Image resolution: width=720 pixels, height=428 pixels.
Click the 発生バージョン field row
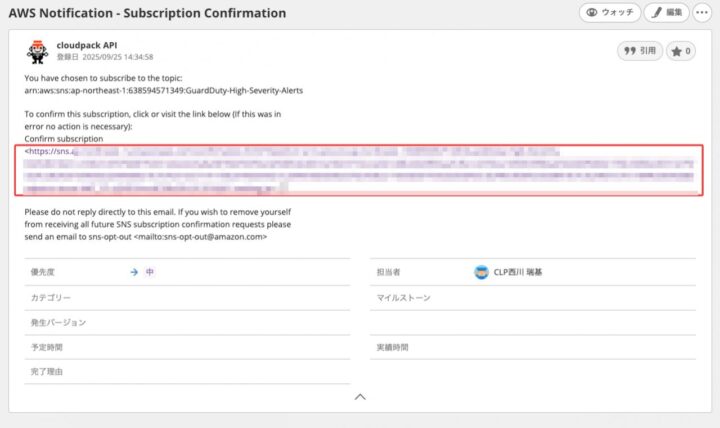188,322
